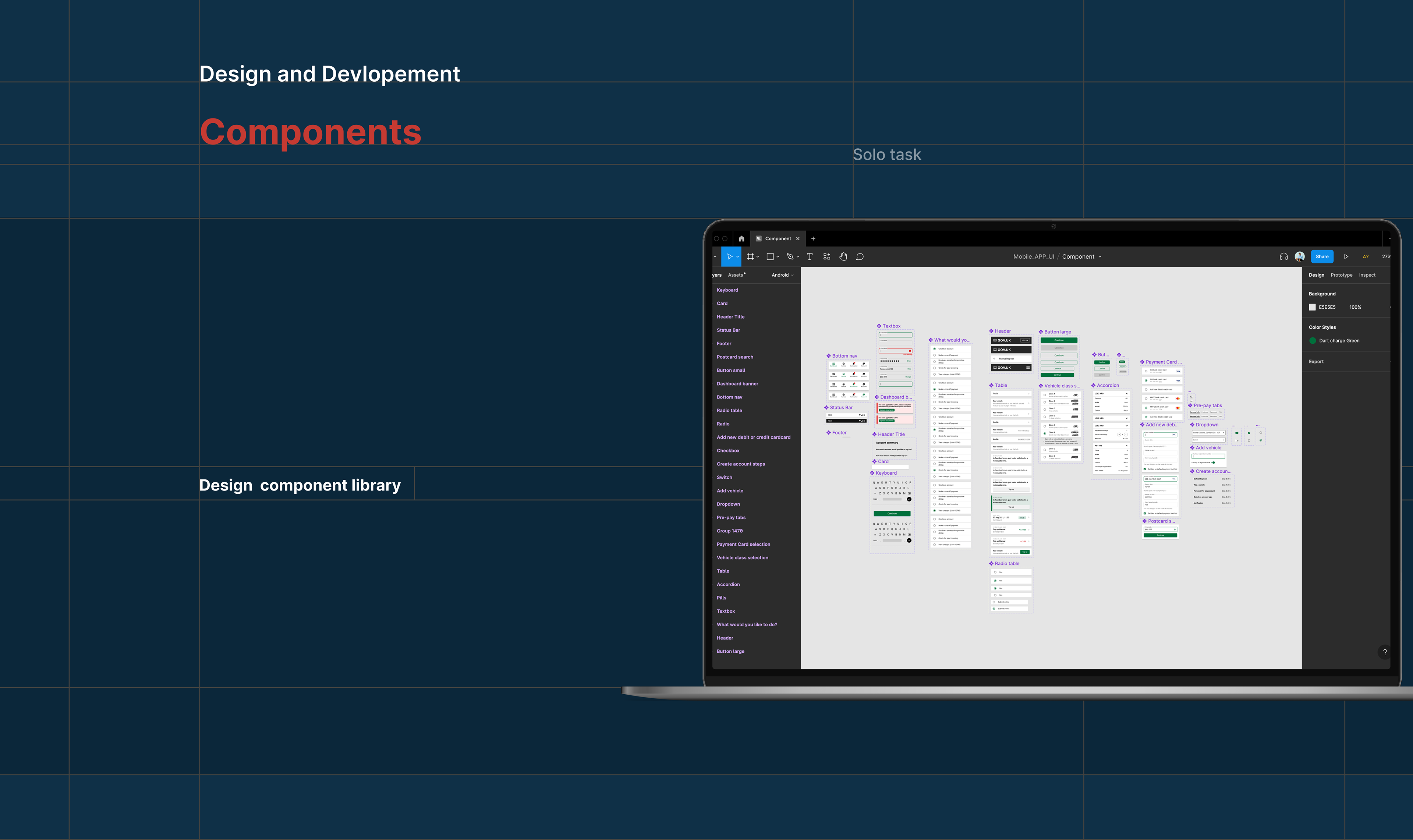Switch to the Prototype tab
The width and height of the screenshot is (1413, 840).
(1341, 275)
